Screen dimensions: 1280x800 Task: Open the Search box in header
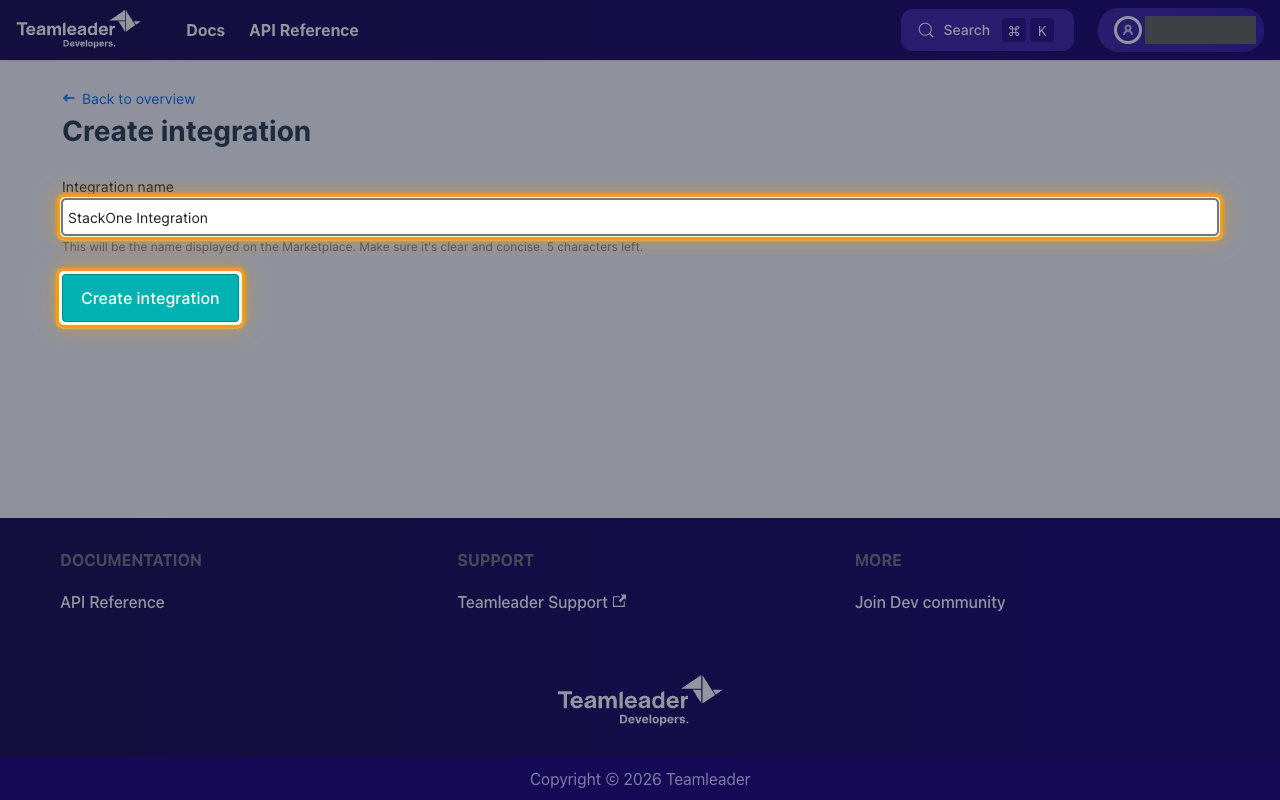[987, 30]
